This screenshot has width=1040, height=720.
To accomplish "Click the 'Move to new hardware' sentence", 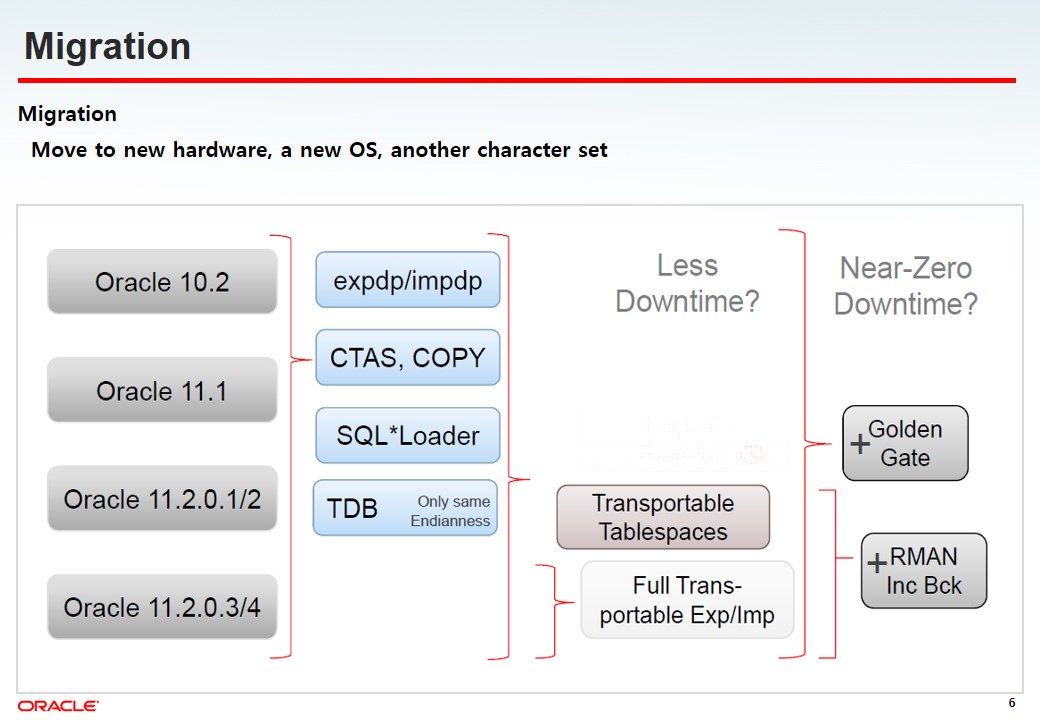I will 319,150.
